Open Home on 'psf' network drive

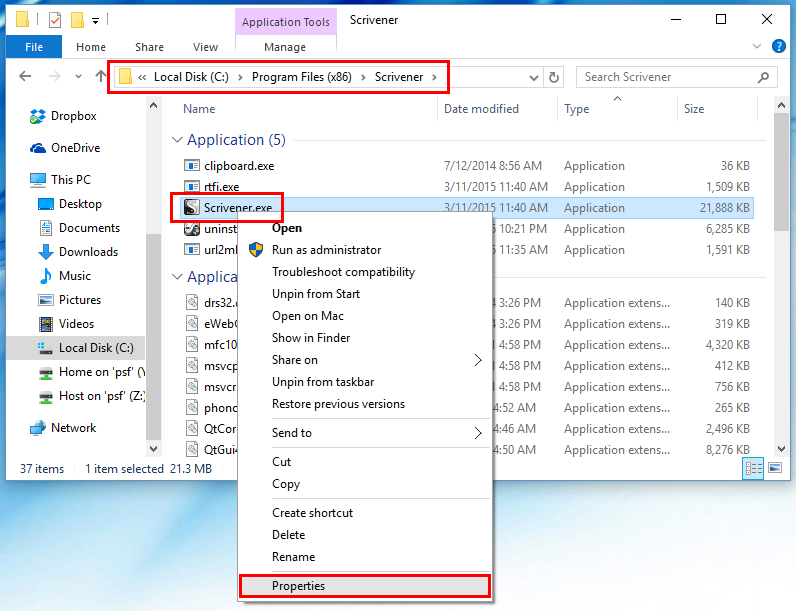coord(92,372)
